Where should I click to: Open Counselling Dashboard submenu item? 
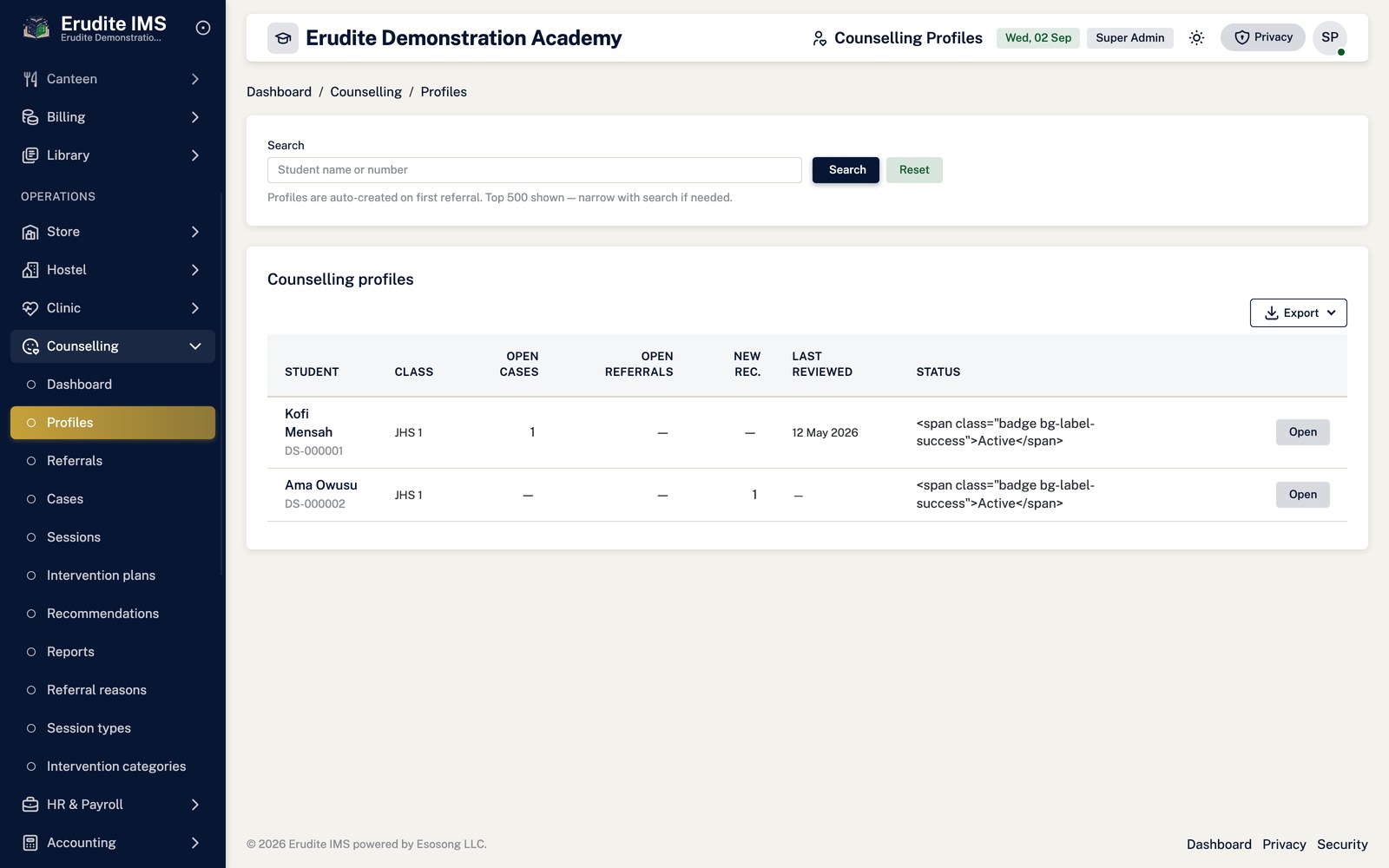click(x=113, y=385)
